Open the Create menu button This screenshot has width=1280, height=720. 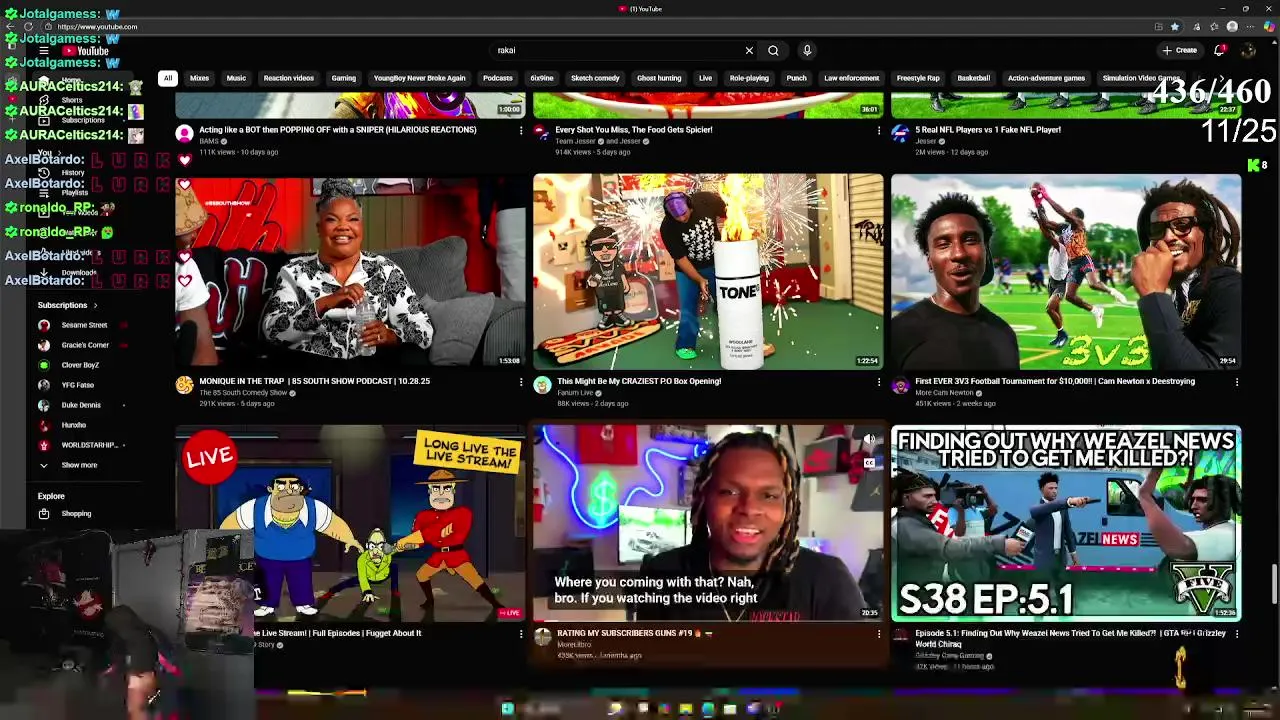[x=1180, y=50]
